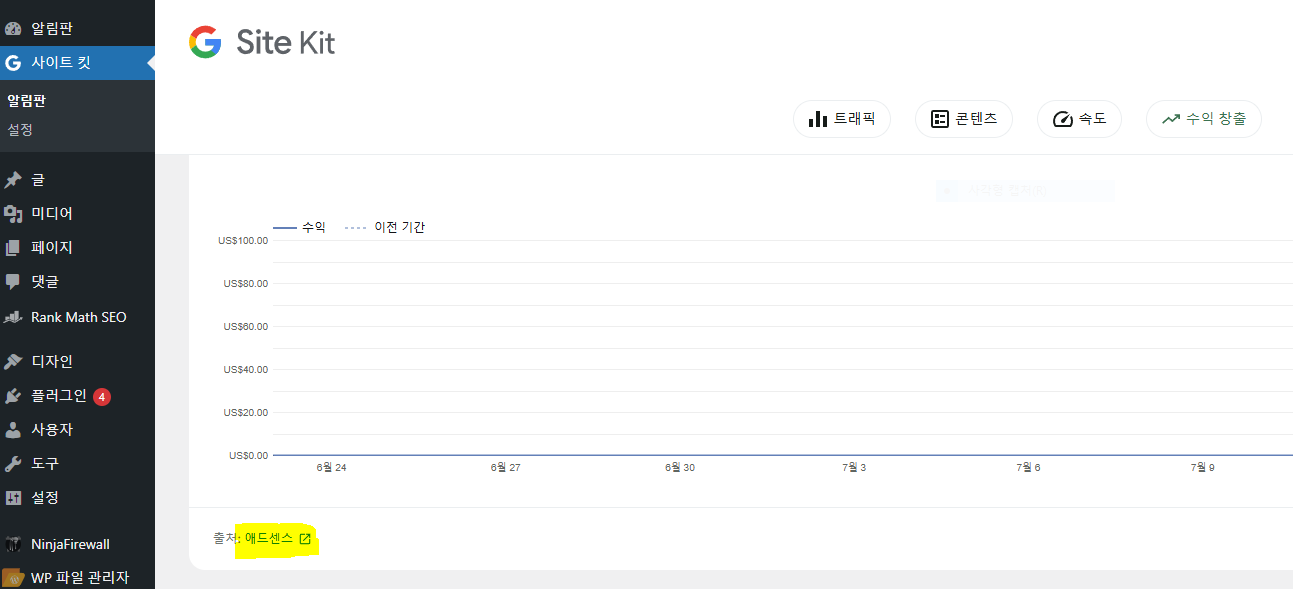Viewport: 1293px width, 589px height.
Task: Click the 7월 3 date label
Action: pyautogui.click(x=854, y=467)
